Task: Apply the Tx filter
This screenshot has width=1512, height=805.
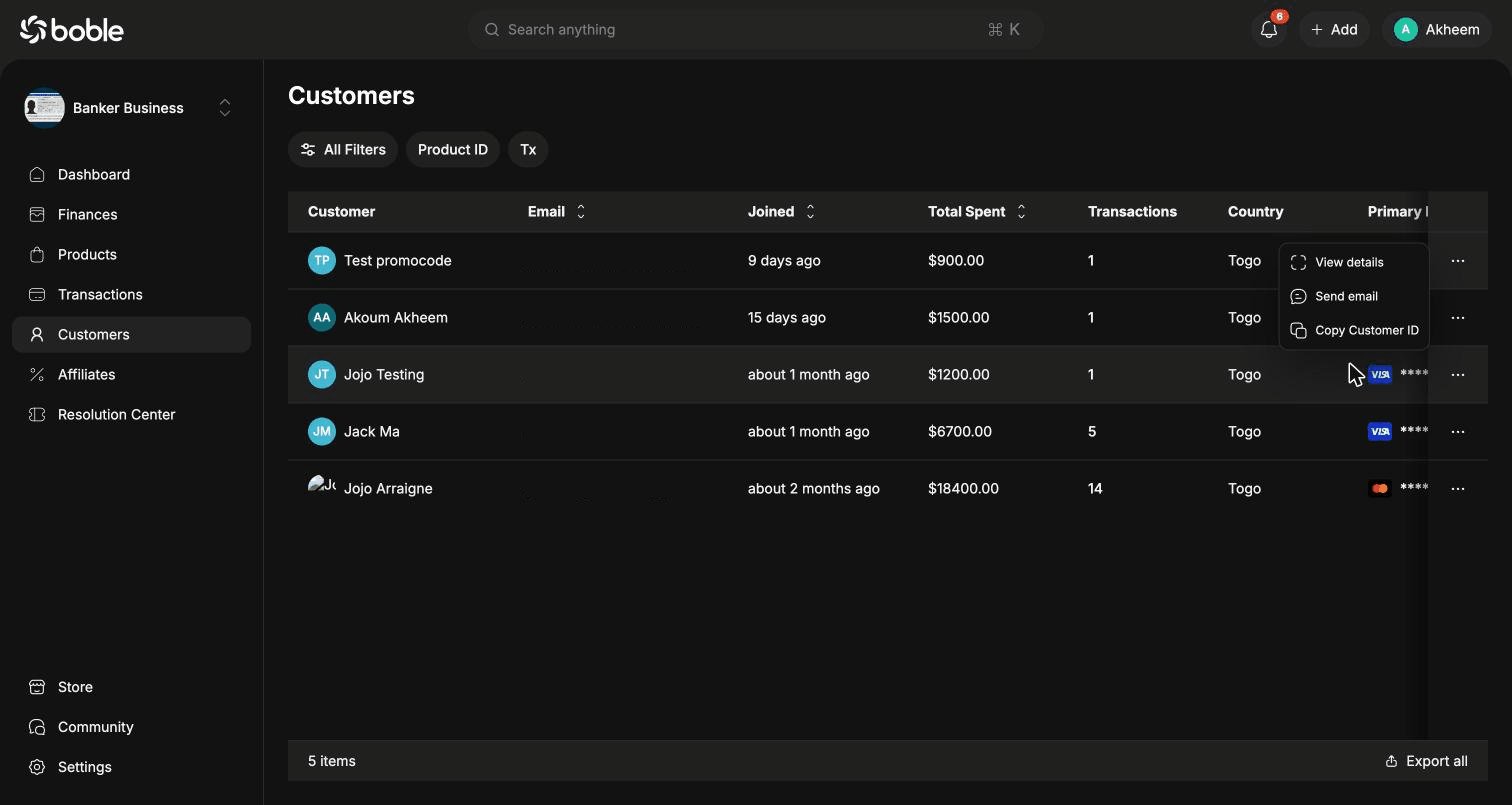Action: point(528,149)
